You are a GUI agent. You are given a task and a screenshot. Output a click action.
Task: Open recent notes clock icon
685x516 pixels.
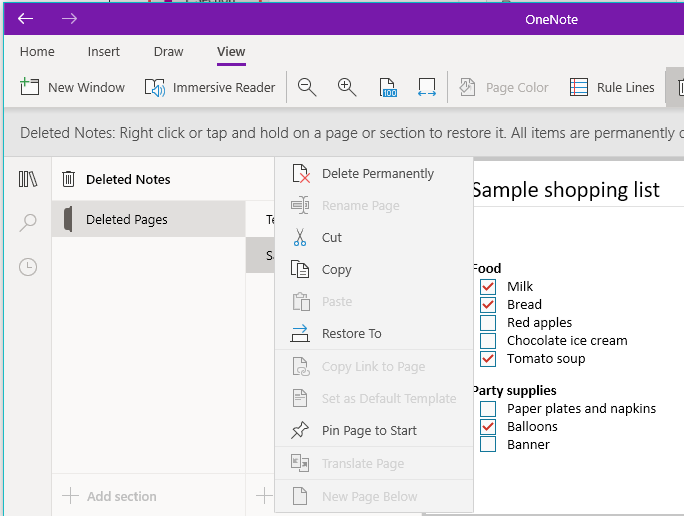click(x=28, y=267)
